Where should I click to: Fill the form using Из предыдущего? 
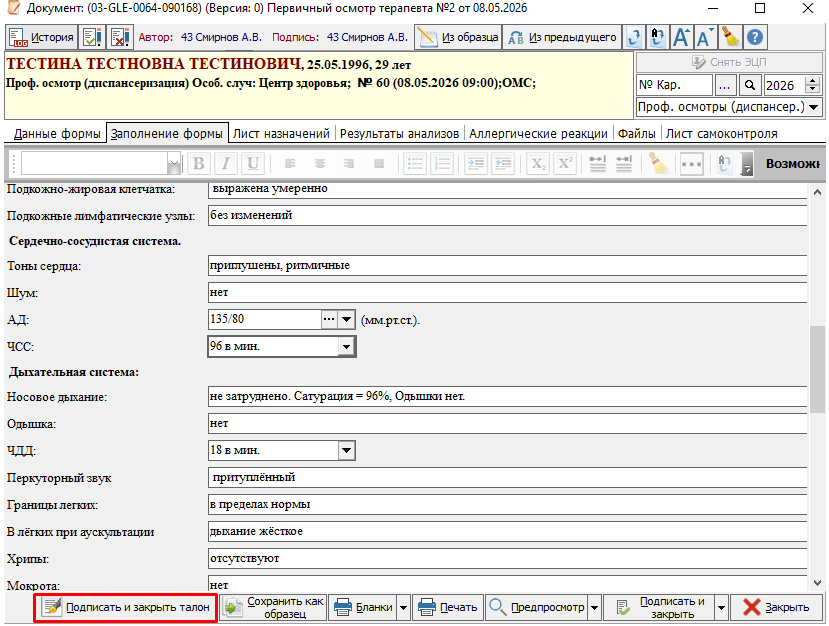tap(562, 38)
